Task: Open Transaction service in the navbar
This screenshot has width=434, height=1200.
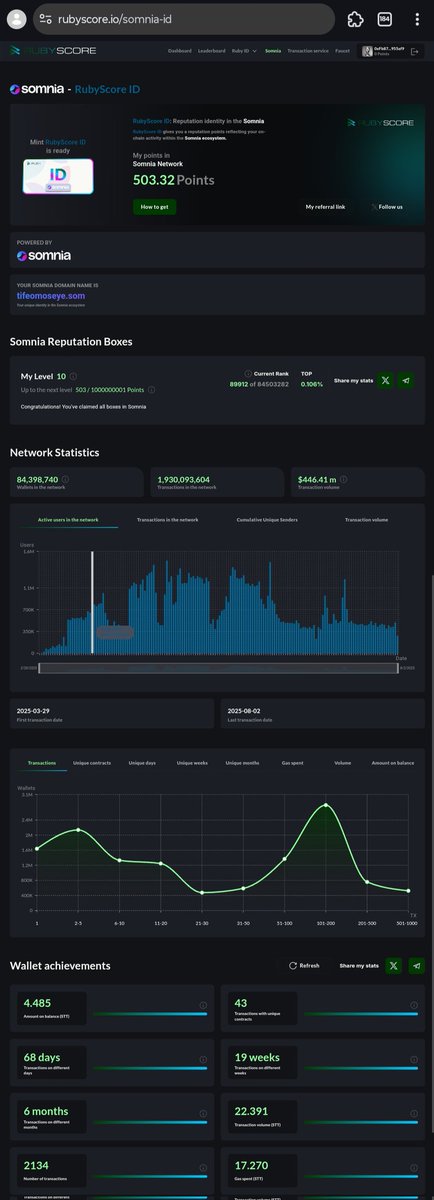Action: coord(307,50)
